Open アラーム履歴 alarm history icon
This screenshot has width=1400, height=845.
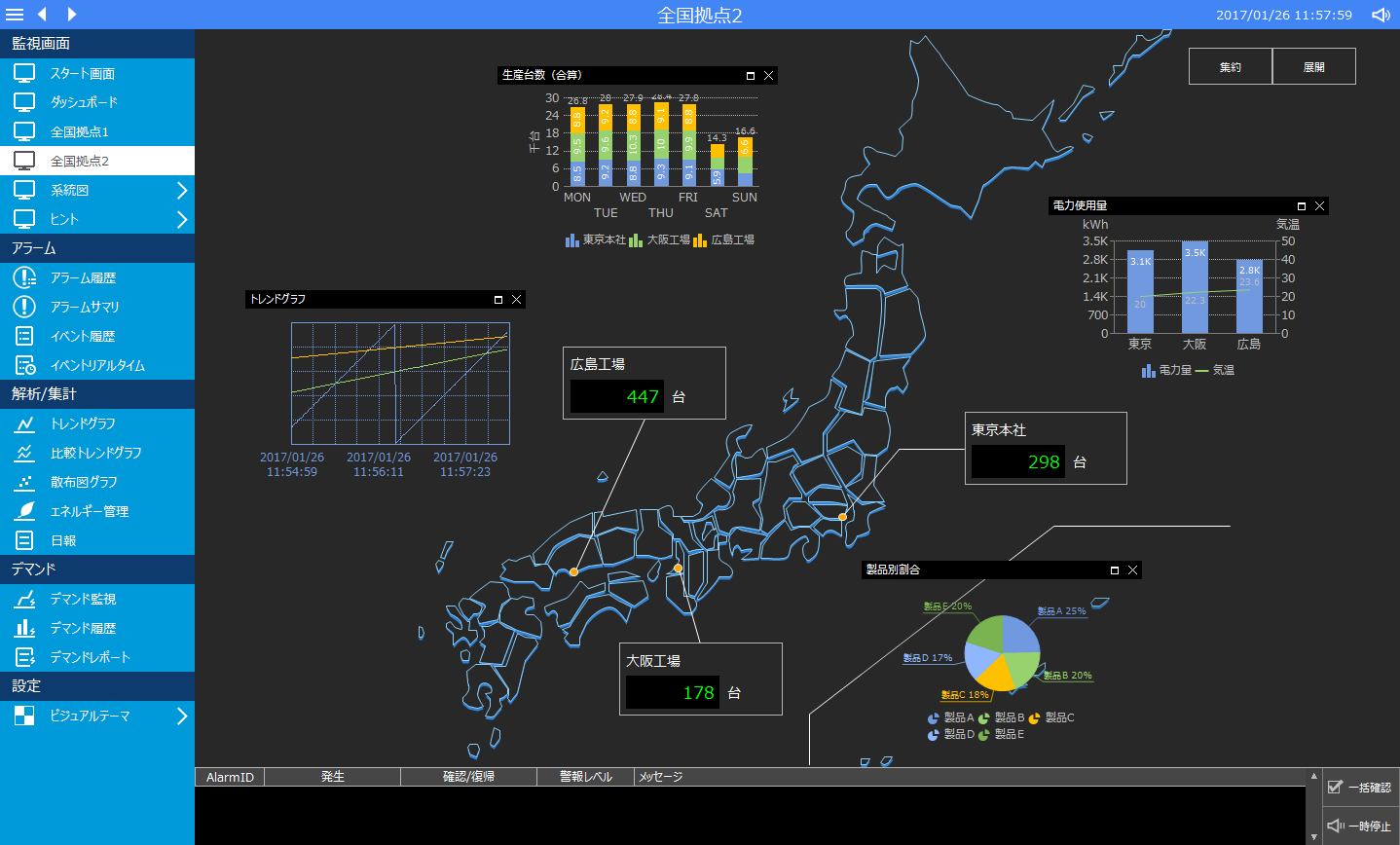tap(24, 277)
